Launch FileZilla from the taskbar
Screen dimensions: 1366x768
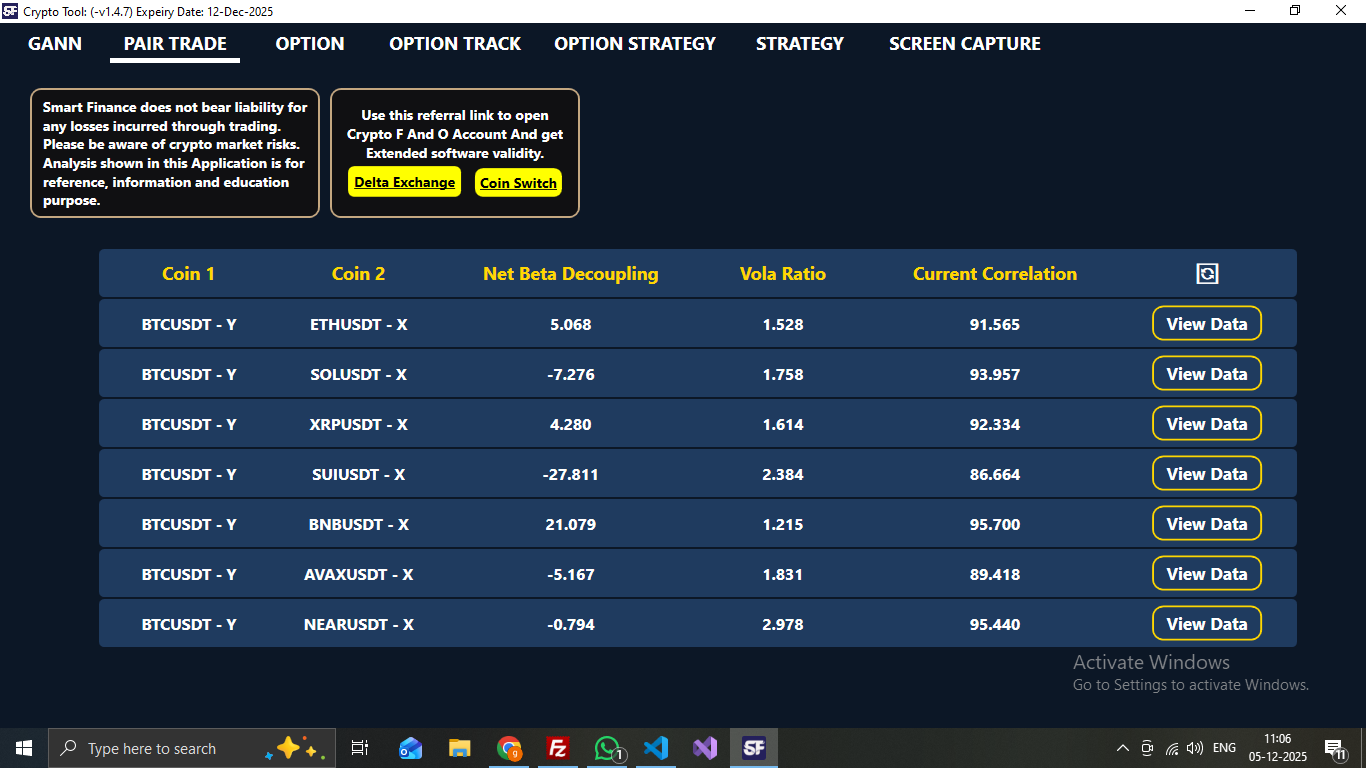click(x=558, y=747)
